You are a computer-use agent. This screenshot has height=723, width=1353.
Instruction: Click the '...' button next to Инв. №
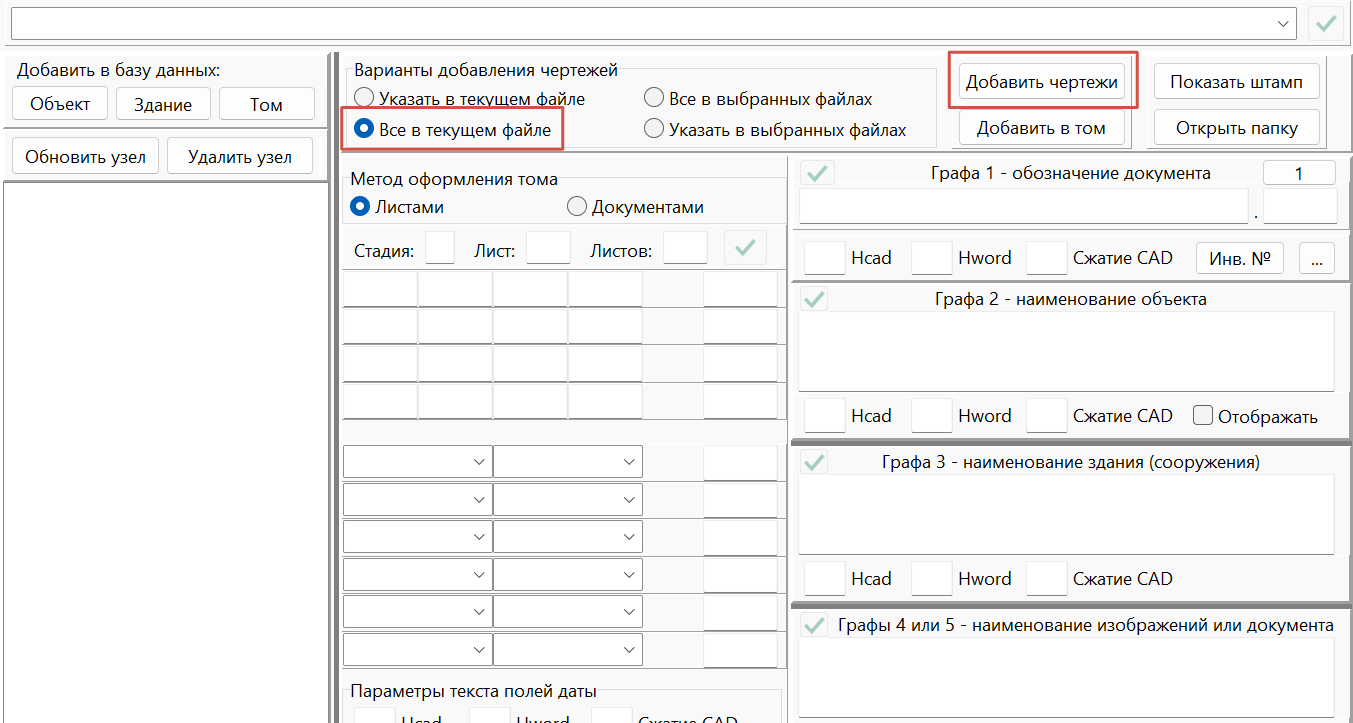point(1317,258)
